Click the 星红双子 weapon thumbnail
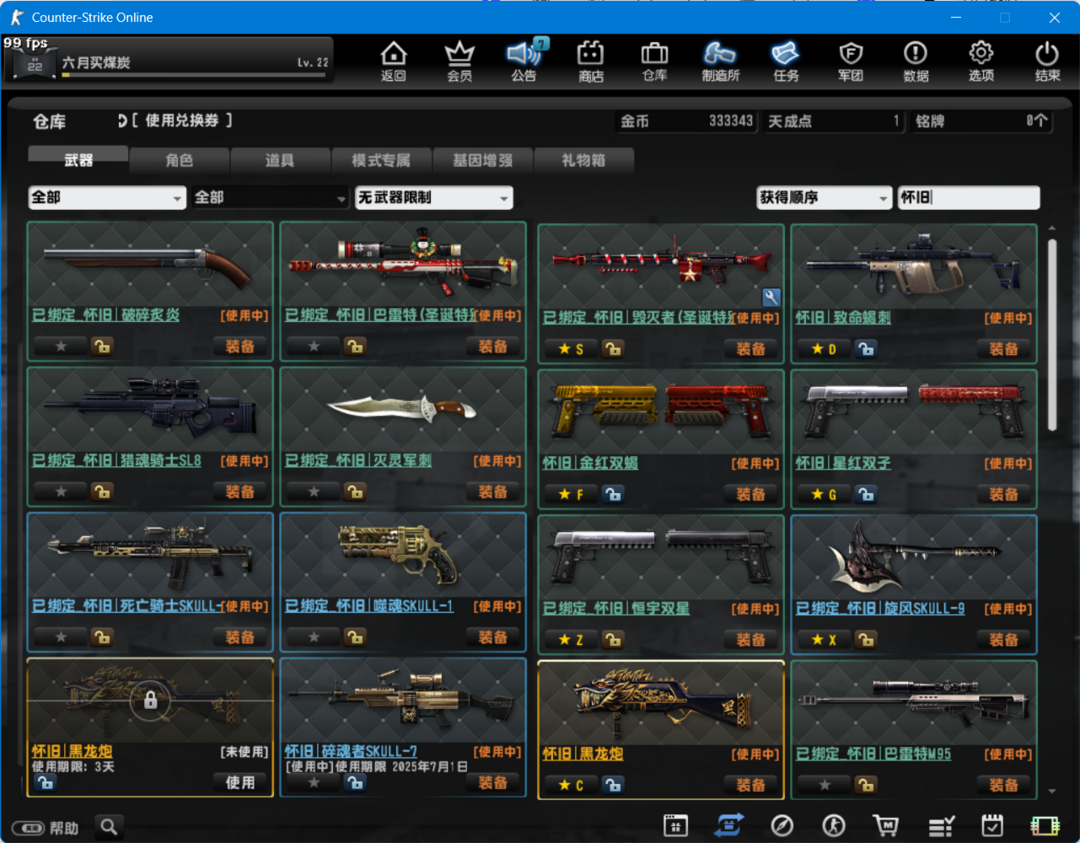Screen dimensions: 1080x843 coord(914,411)
